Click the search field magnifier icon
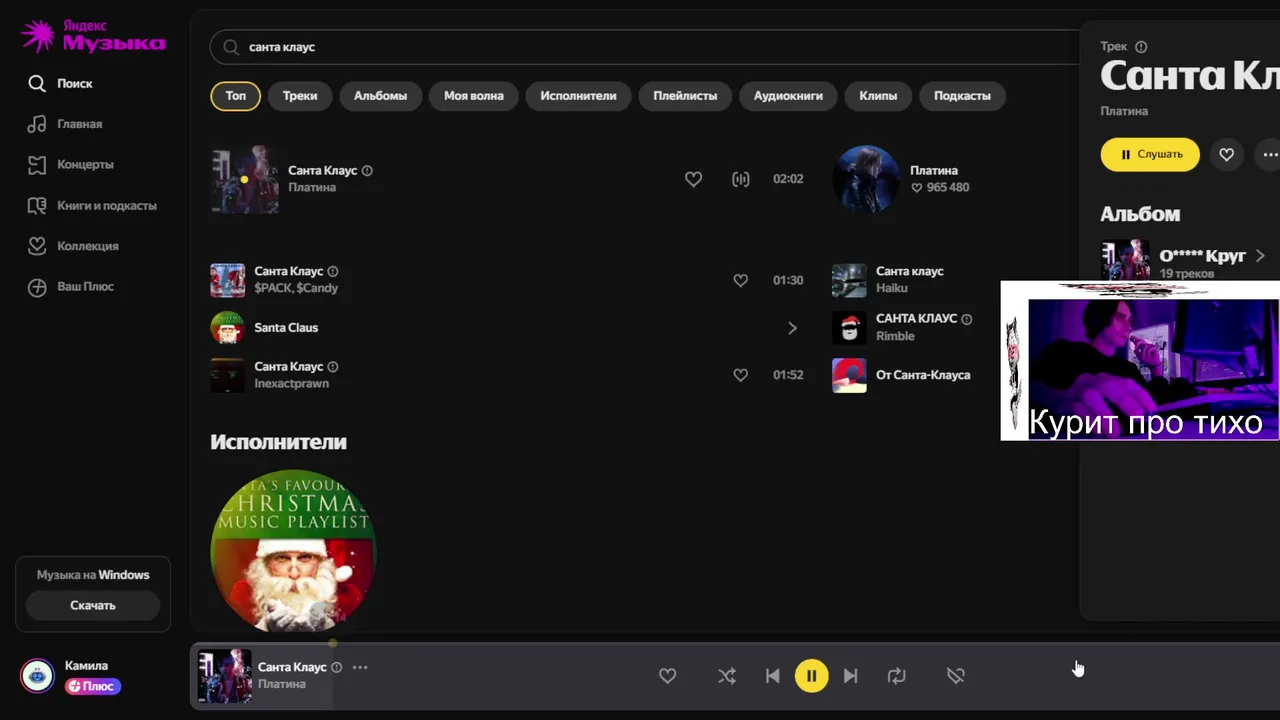Image resolution: width=1280 pixels, height=720 pixels. point(231,47)
